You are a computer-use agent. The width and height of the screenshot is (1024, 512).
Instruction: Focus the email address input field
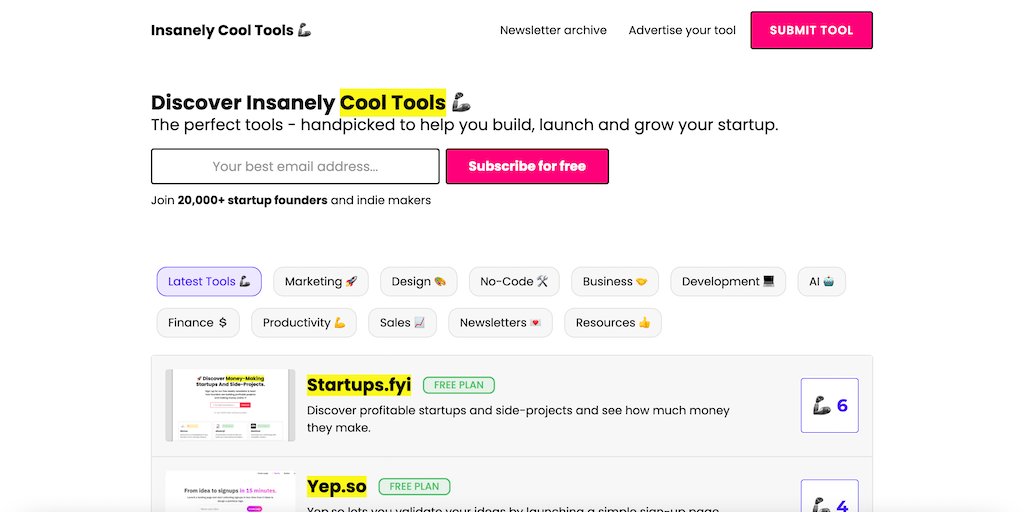tap(295, 166)
